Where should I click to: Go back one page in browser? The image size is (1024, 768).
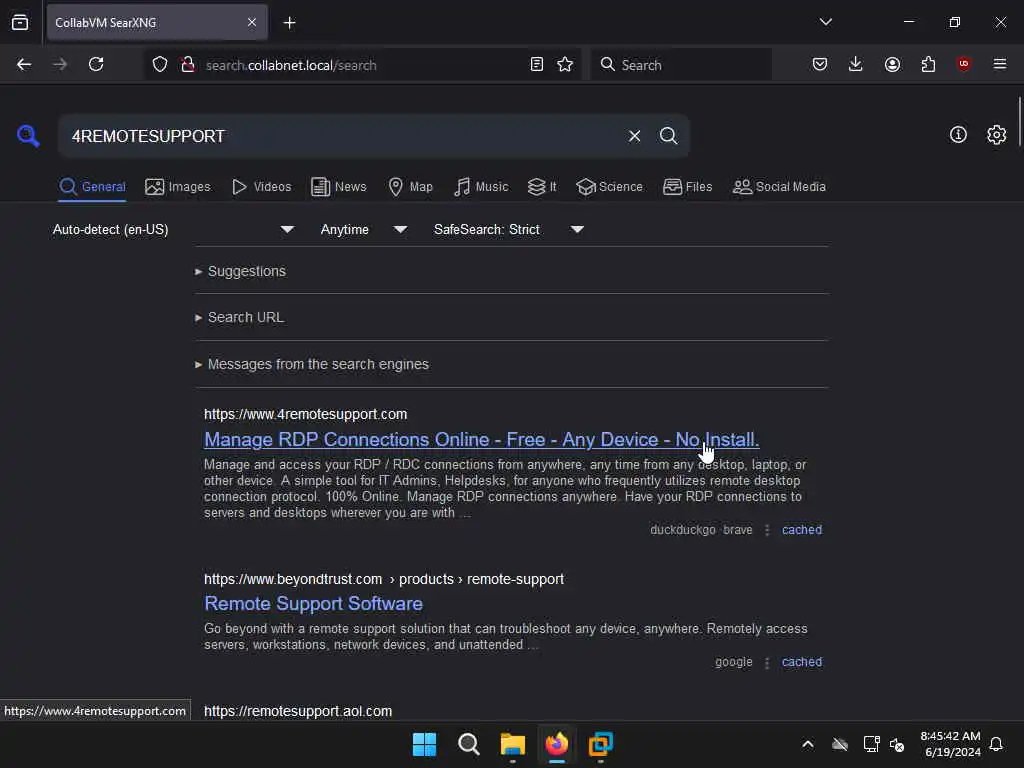pos(24,65)
